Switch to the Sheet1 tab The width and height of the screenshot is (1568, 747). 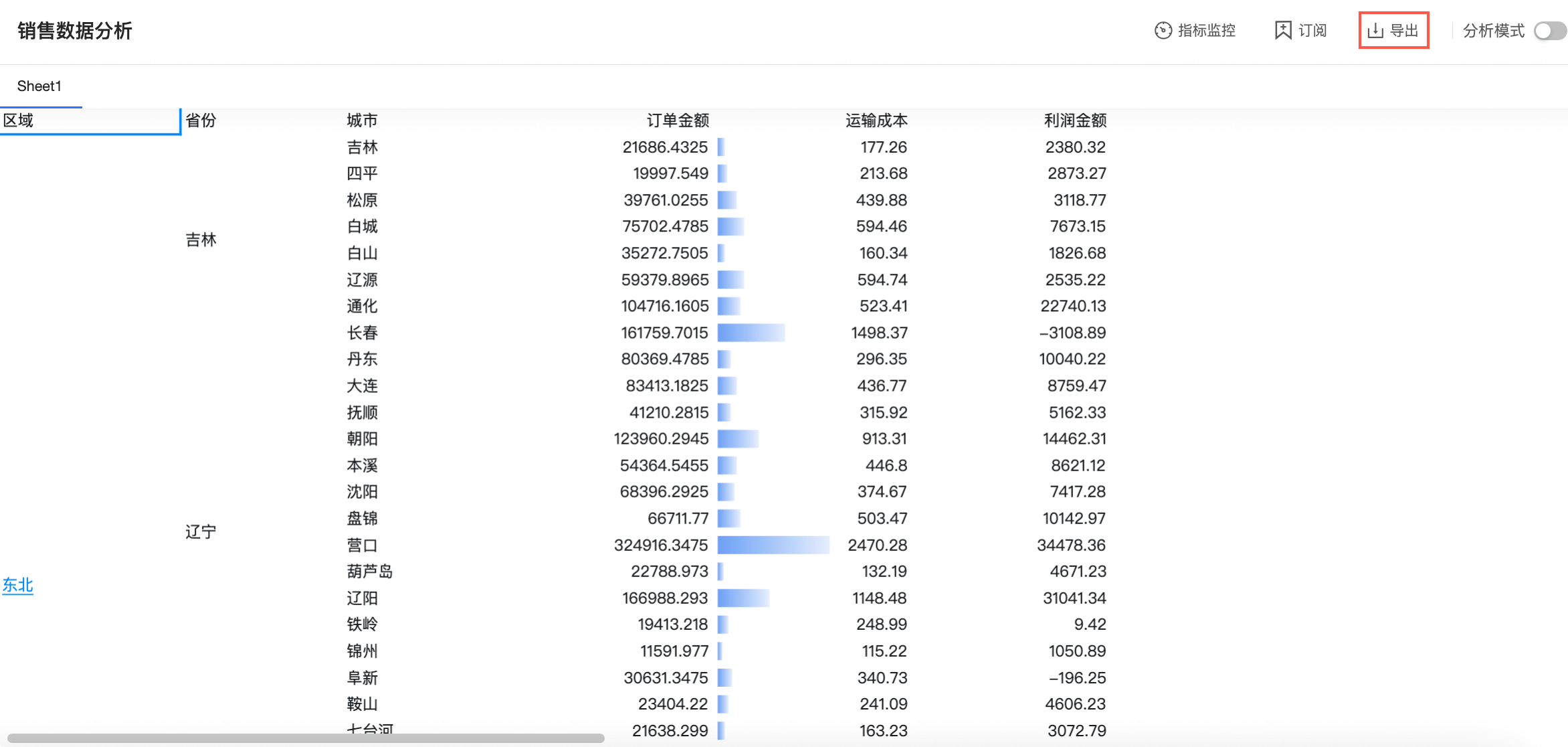39,86
